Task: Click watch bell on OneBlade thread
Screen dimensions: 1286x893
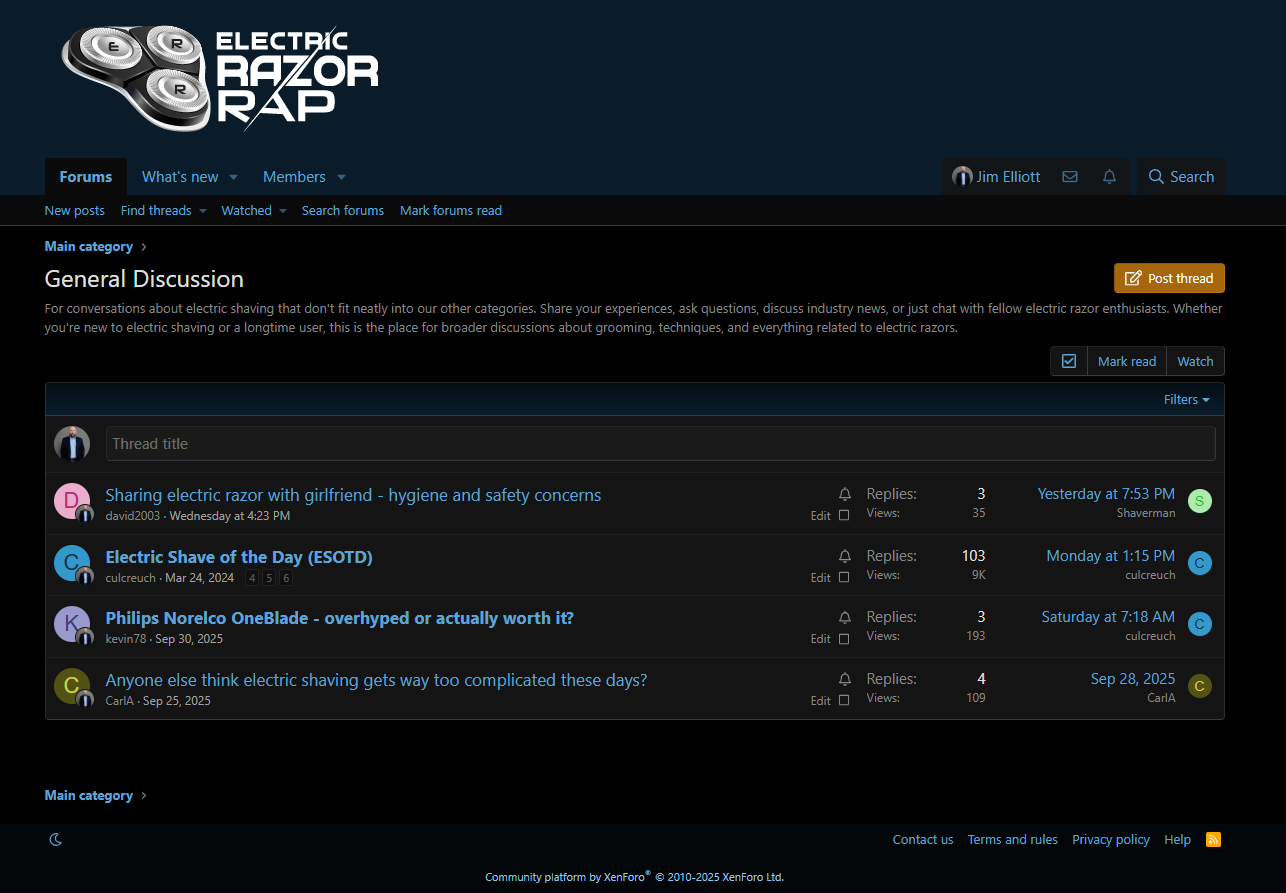Action: point(845,617)
